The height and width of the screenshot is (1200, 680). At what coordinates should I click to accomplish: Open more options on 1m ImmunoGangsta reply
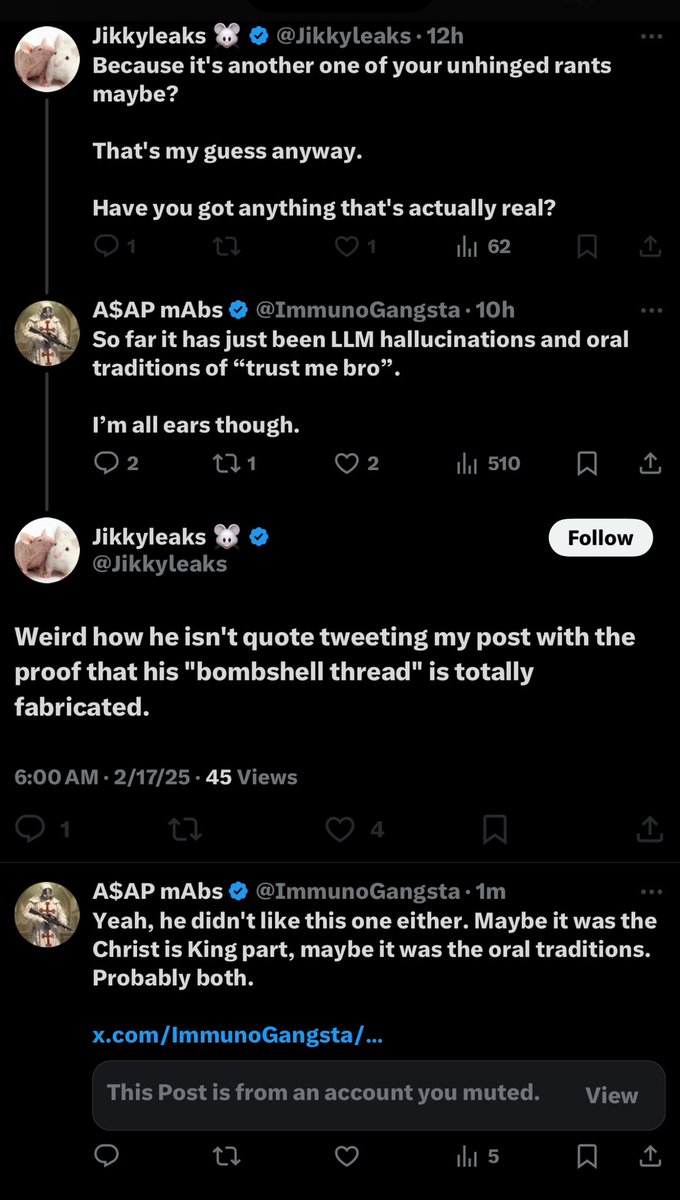651,891
